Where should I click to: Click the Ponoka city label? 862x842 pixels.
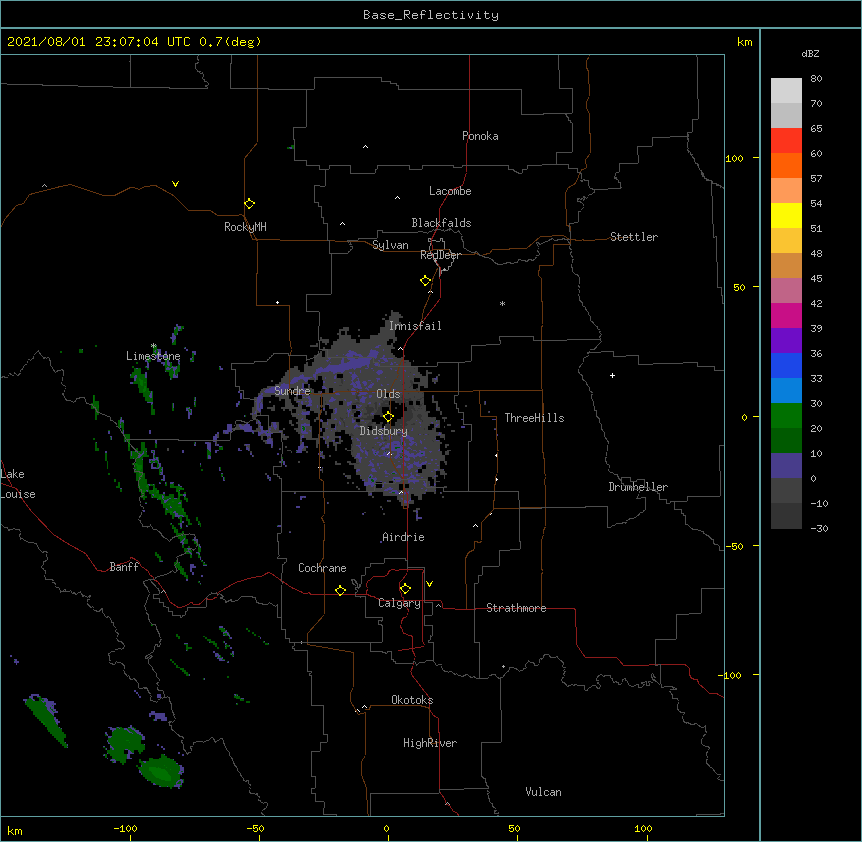pyautogui.click(x=480, y=136)
